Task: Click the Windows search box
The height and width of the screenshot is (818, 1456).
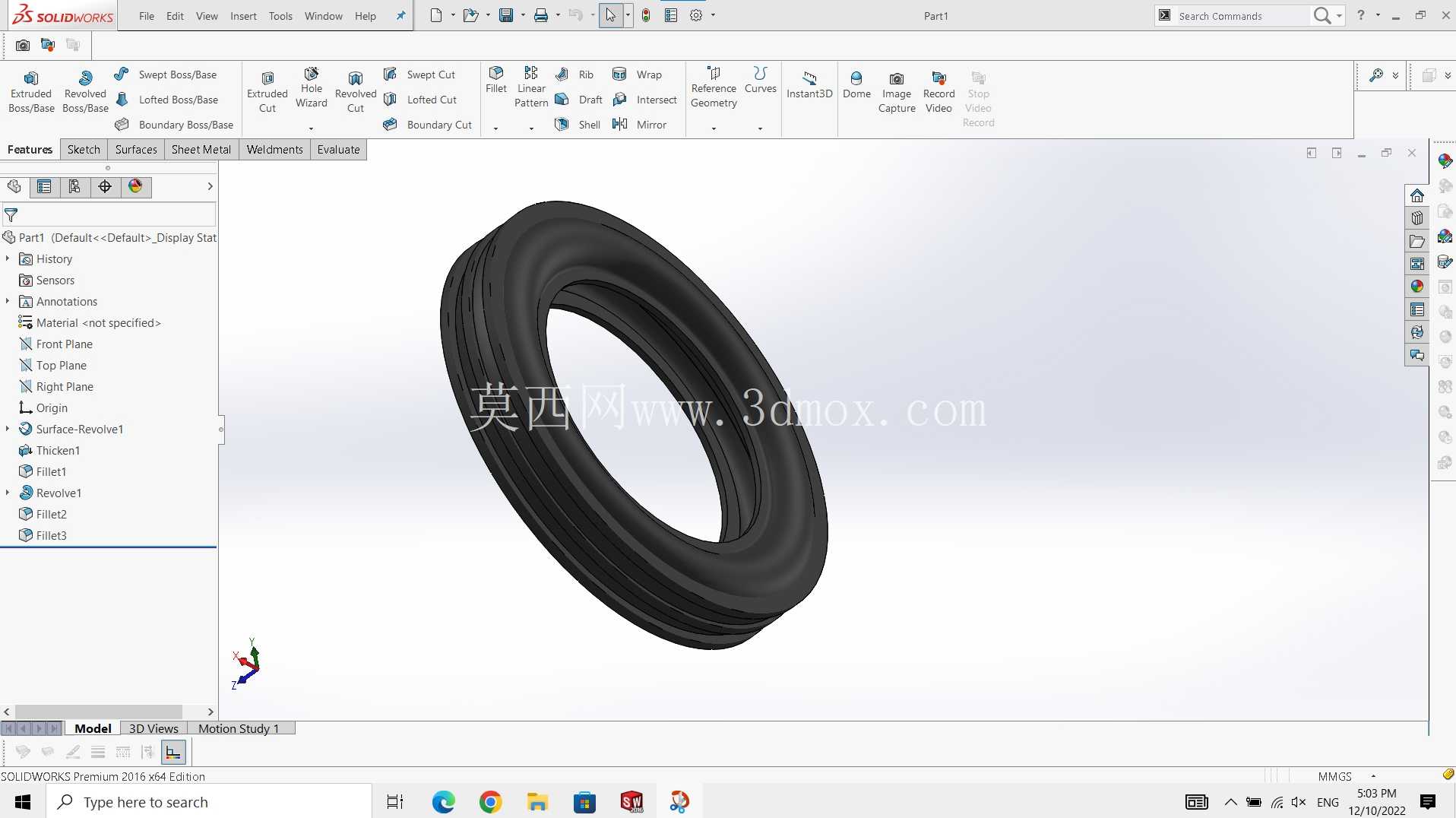Action: point(209,802)
